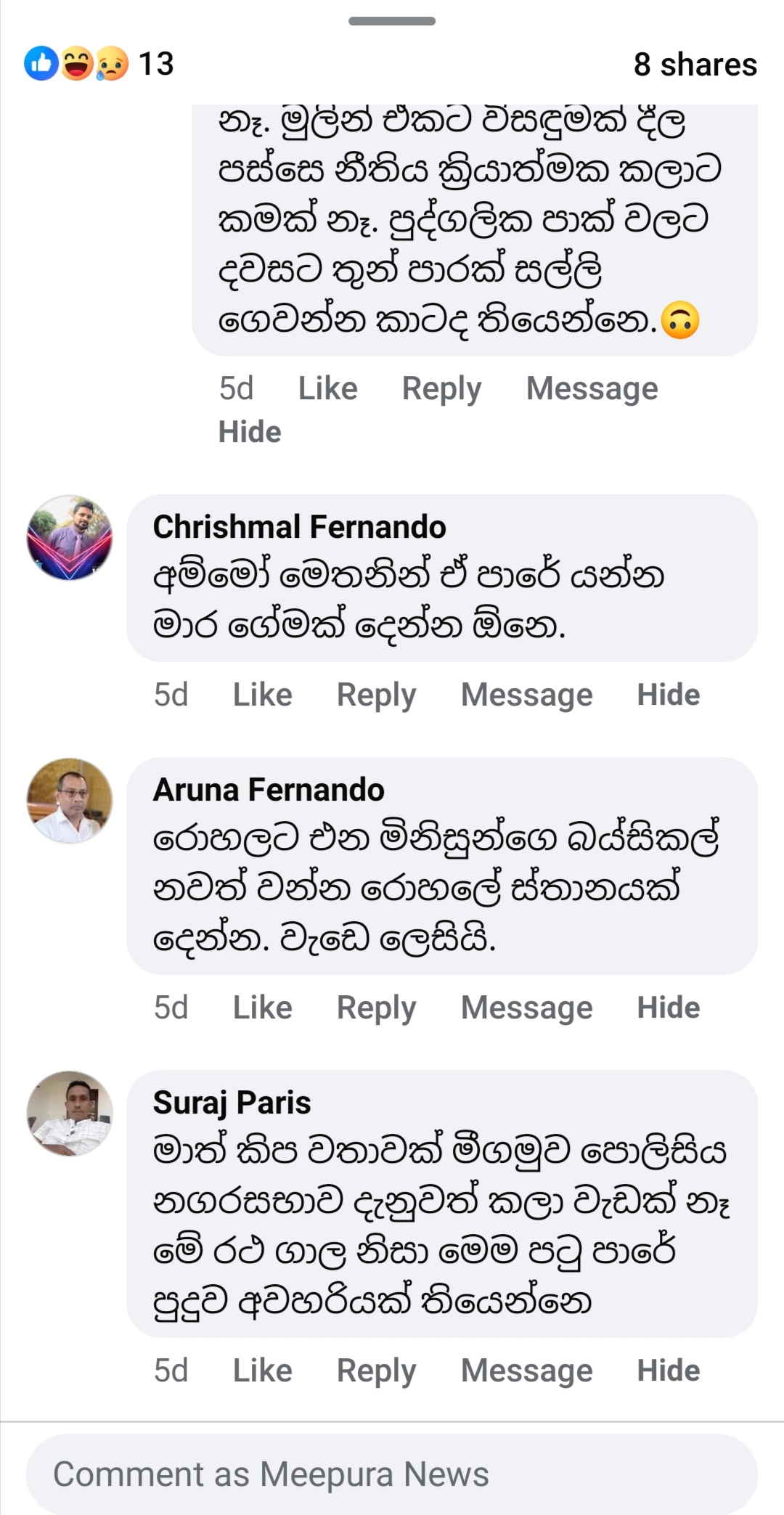
Task: Message Aruna Fernando from his comment
Action: coord(526,1008)
